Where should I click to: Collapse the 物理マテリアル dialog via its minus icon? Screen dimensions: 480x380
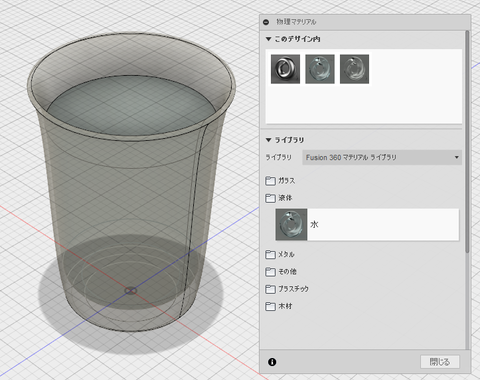266,22
